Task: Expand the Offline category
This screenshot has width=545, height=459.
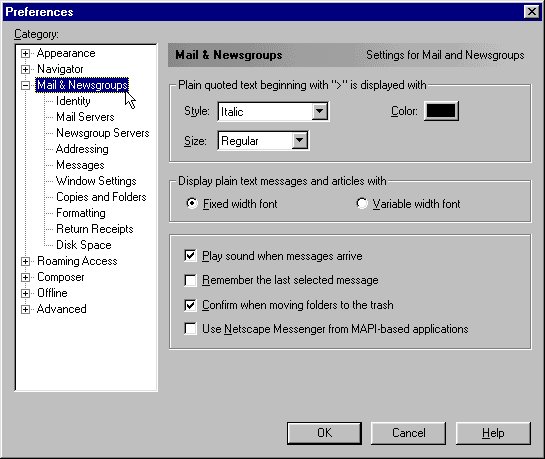Action: click(x=25, y=293)
